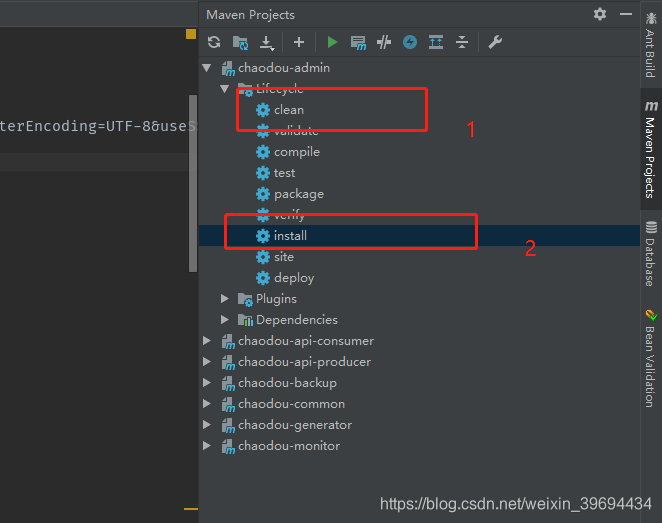Expand chaodou-backup module

click(x=207, y=383)
